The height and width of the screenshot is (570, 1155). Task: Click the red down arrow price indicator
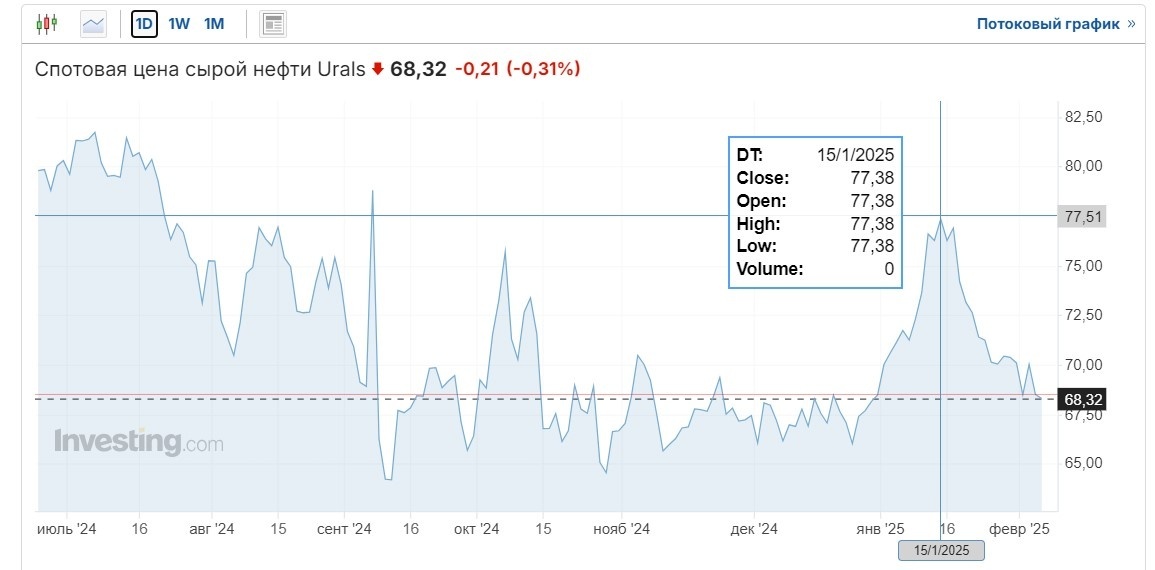[378, 69]
